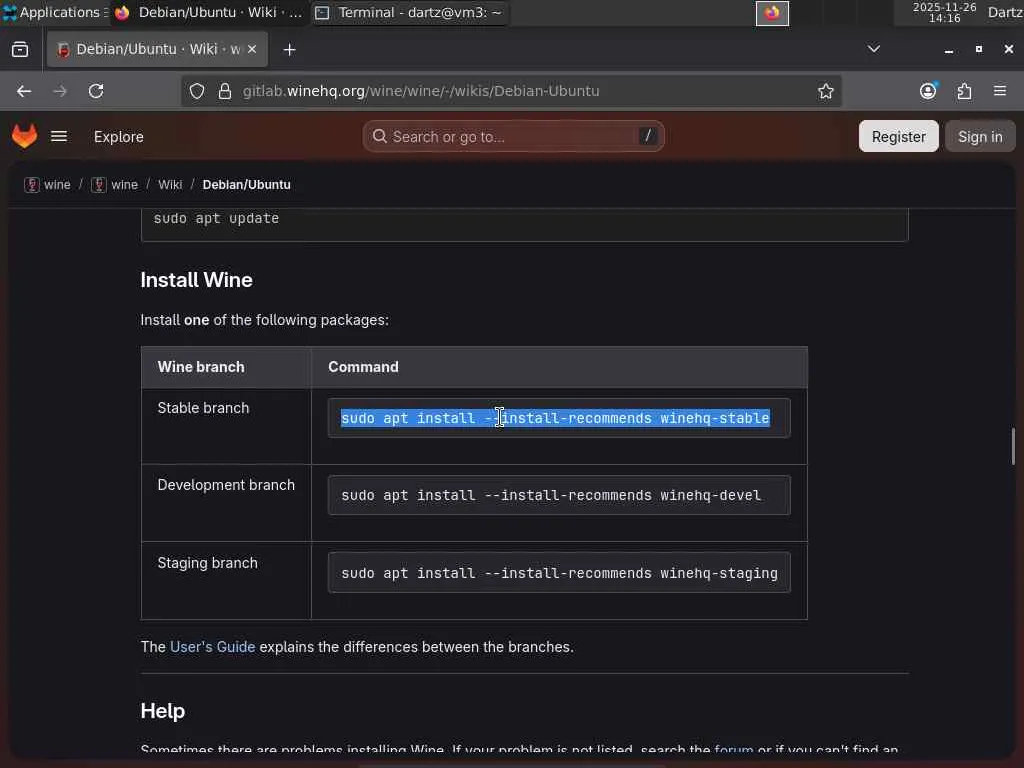1024x768 pixels.
Task: Select the Debian/Ubuntu Wiki browser tab
Action: click(x=157, y=50)
